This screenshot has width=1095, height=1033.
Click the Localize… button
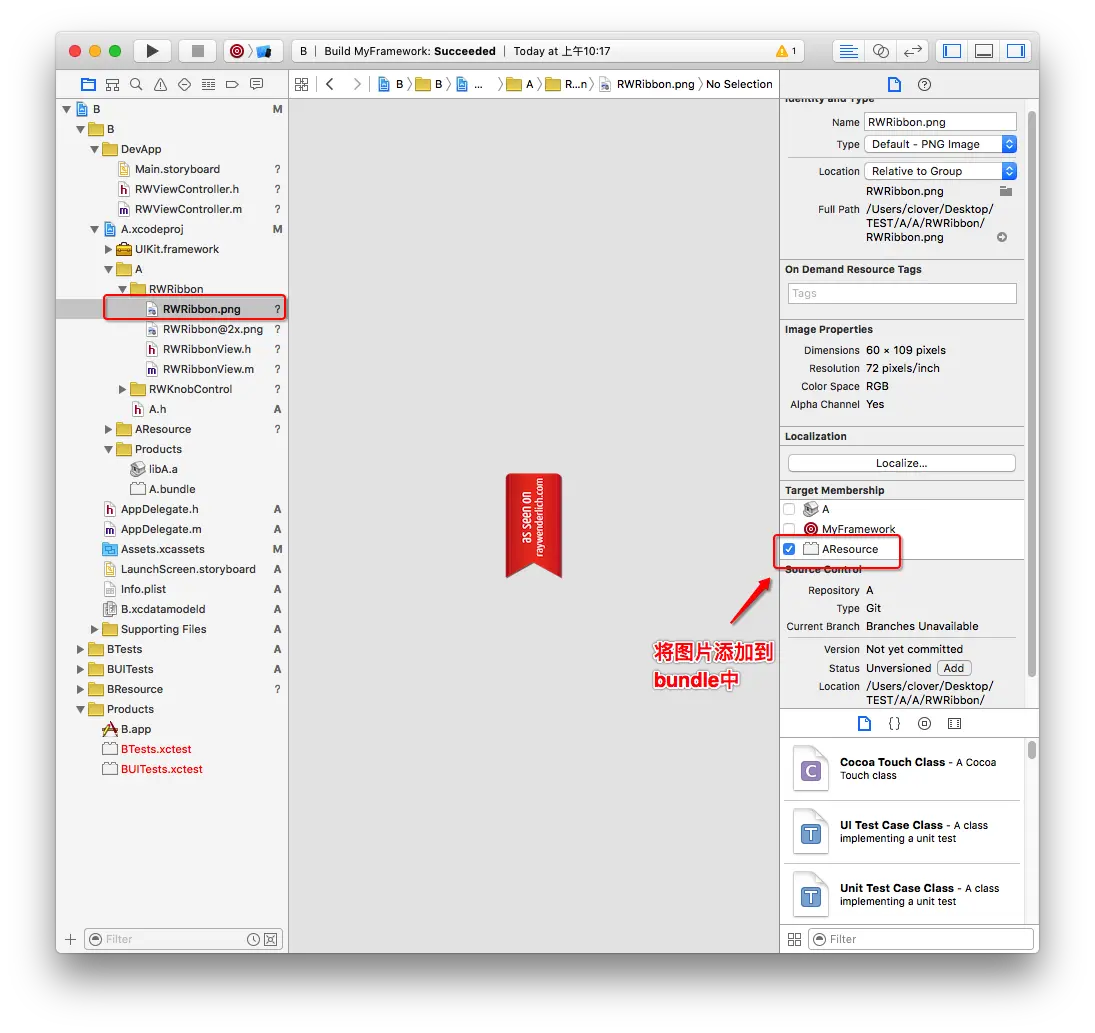902,463
